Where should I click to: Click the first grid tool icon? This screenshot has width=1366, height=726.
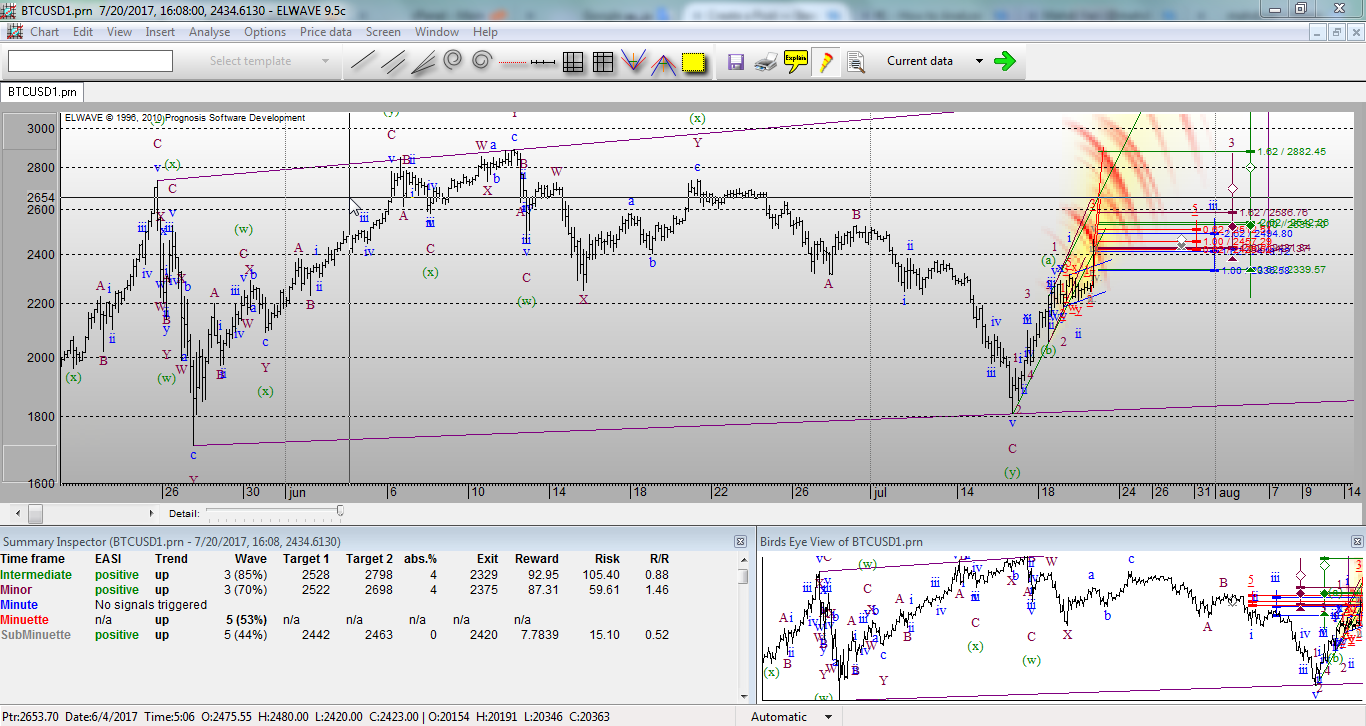573,62
